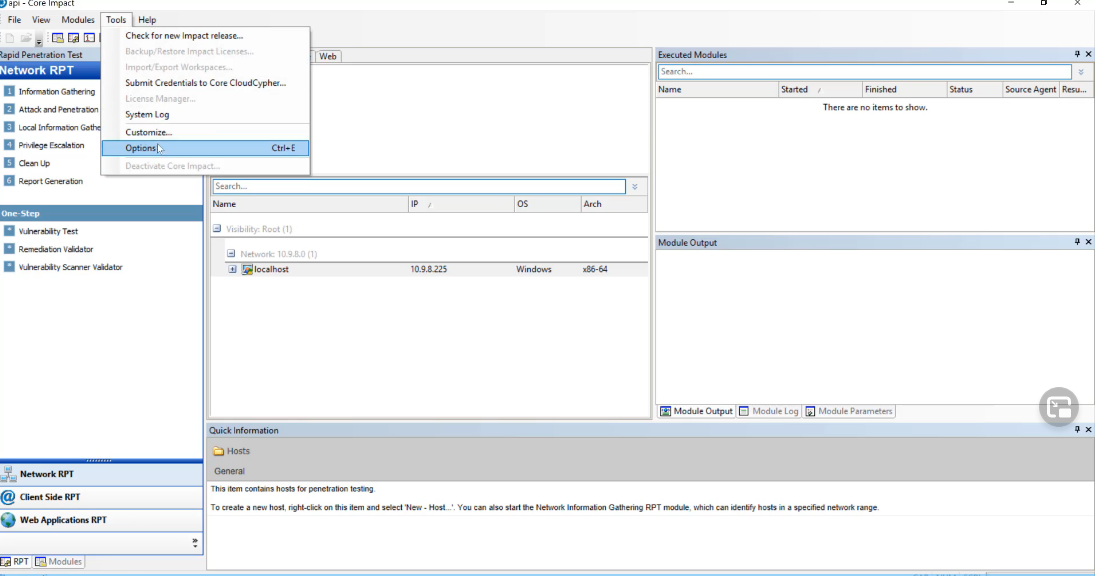Collapse the Visibility: Root group
Viewport: 1096px width, 576px height.
(x=217, y=229)
